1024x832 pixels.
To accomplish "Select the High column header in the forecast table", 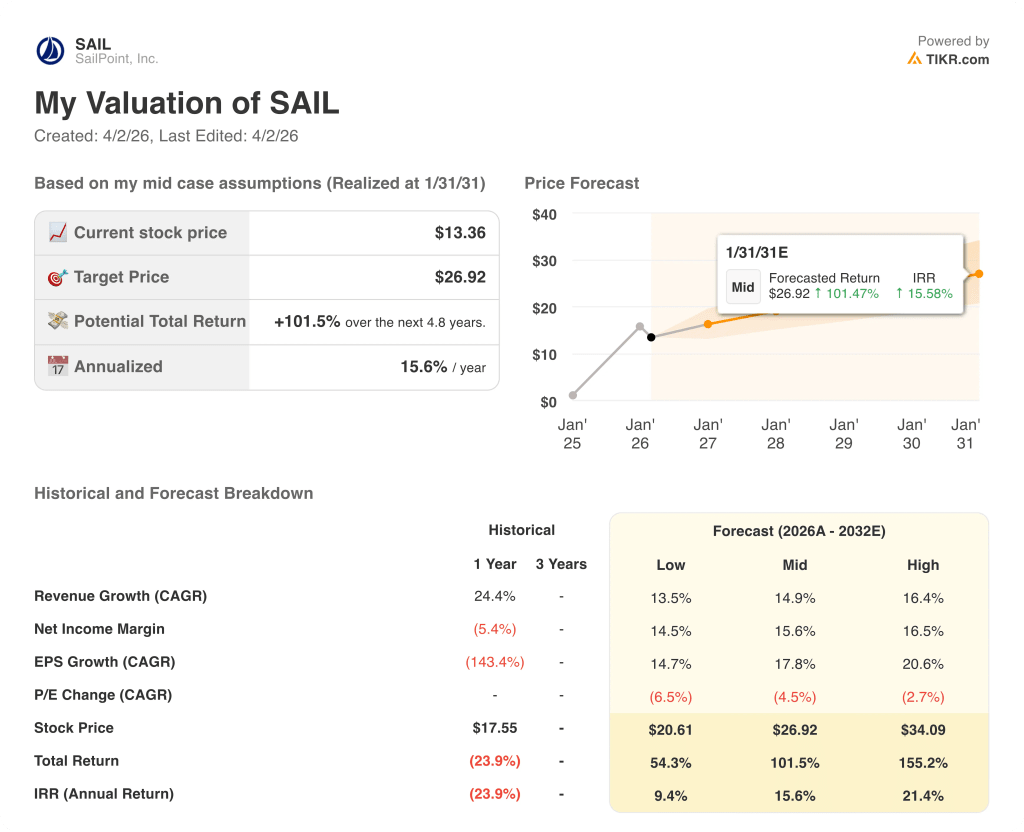I will 922,565.
